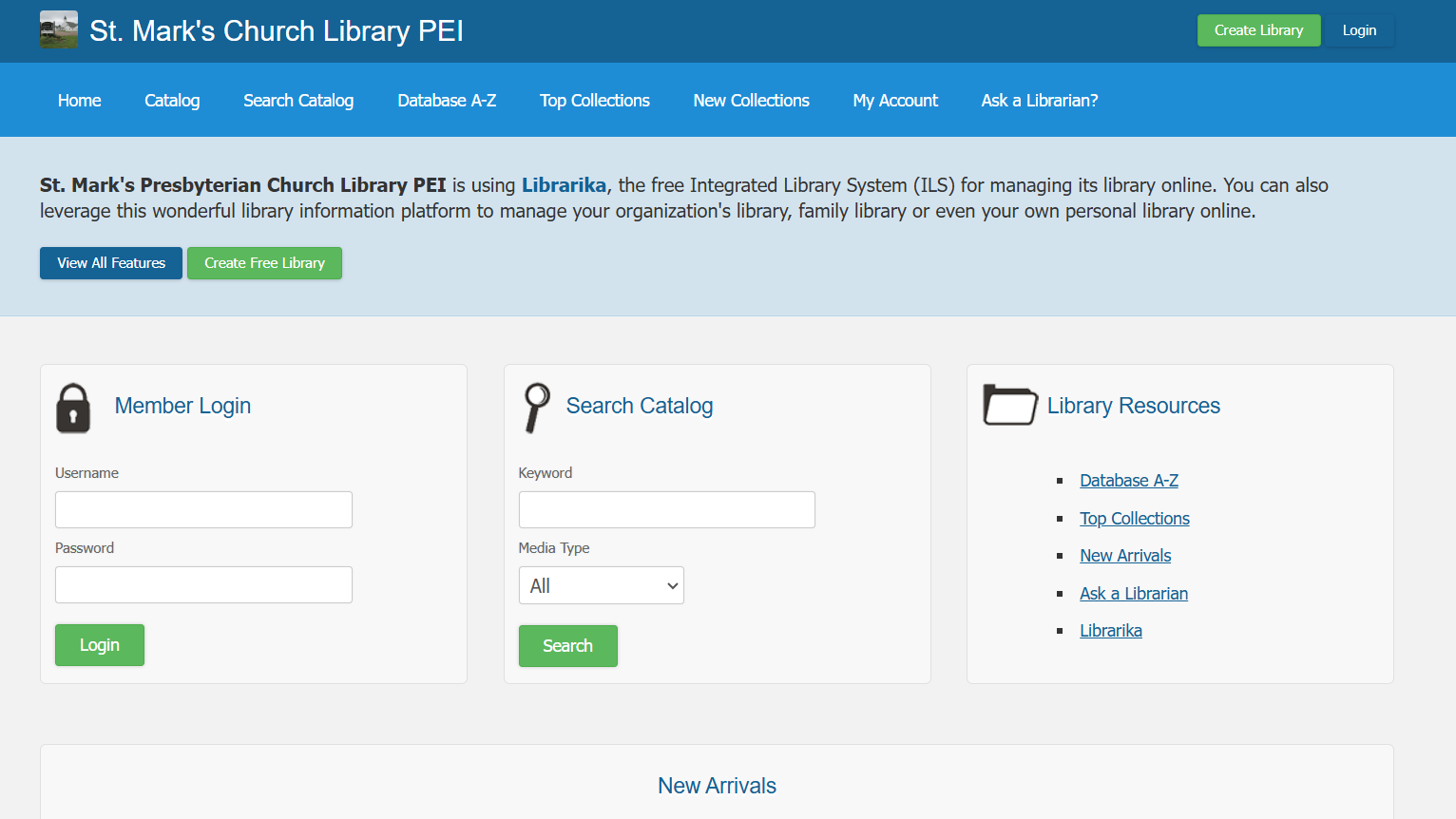This screenshot has height=819, width=1456.
Task: Open the Media Type dropdown
Action: [601, 585]
